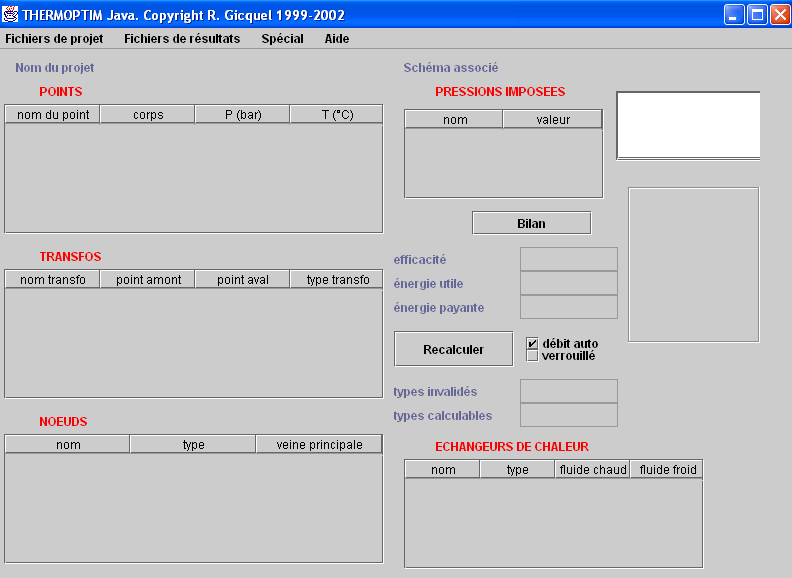Select the 'P (bar)' column header
This screenshot has height=578, width=792.
[x=242, y=115]
